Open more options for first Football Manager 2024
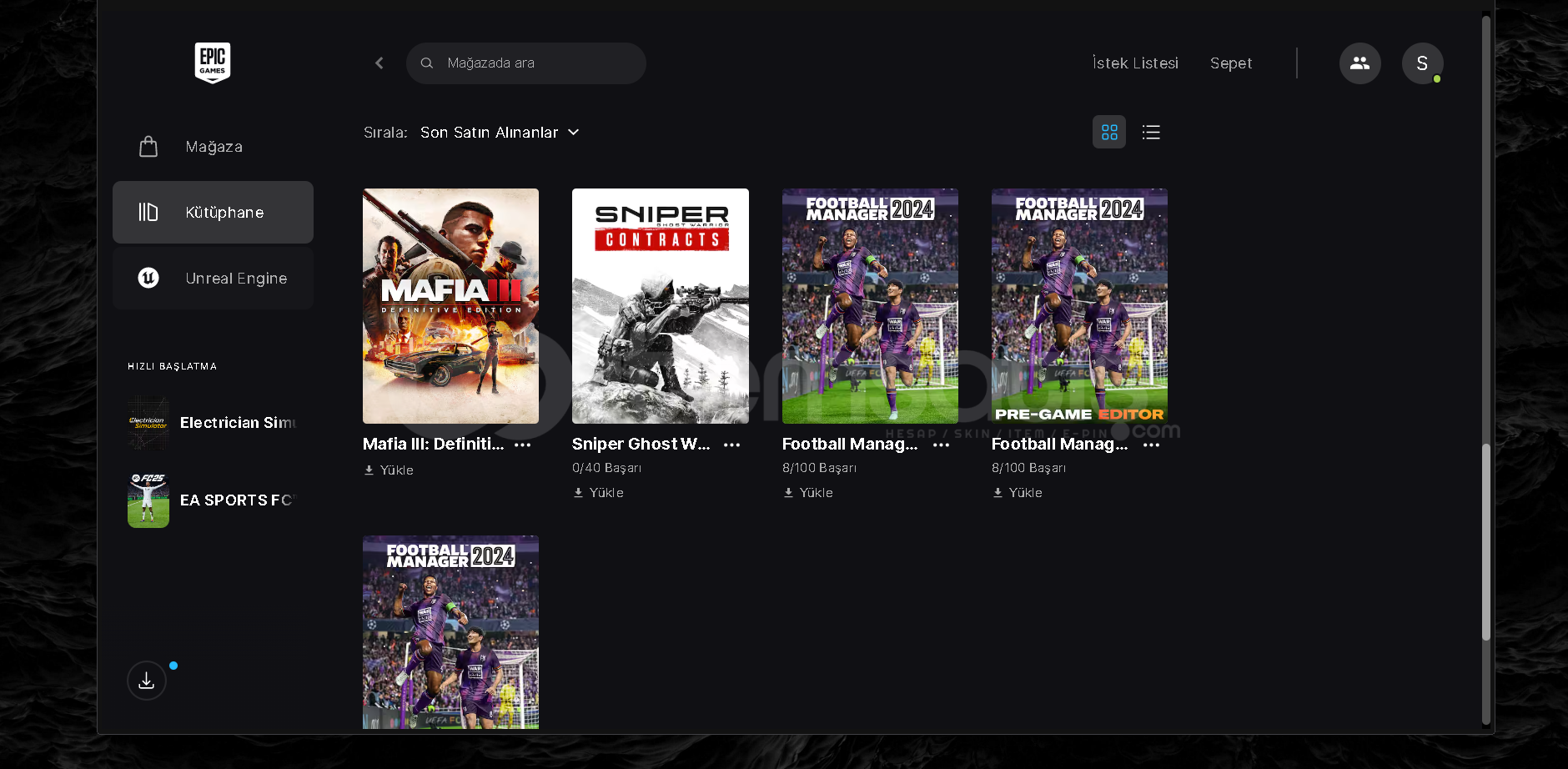This screenshot has width=1568, height=769. (x=942, y=445)
